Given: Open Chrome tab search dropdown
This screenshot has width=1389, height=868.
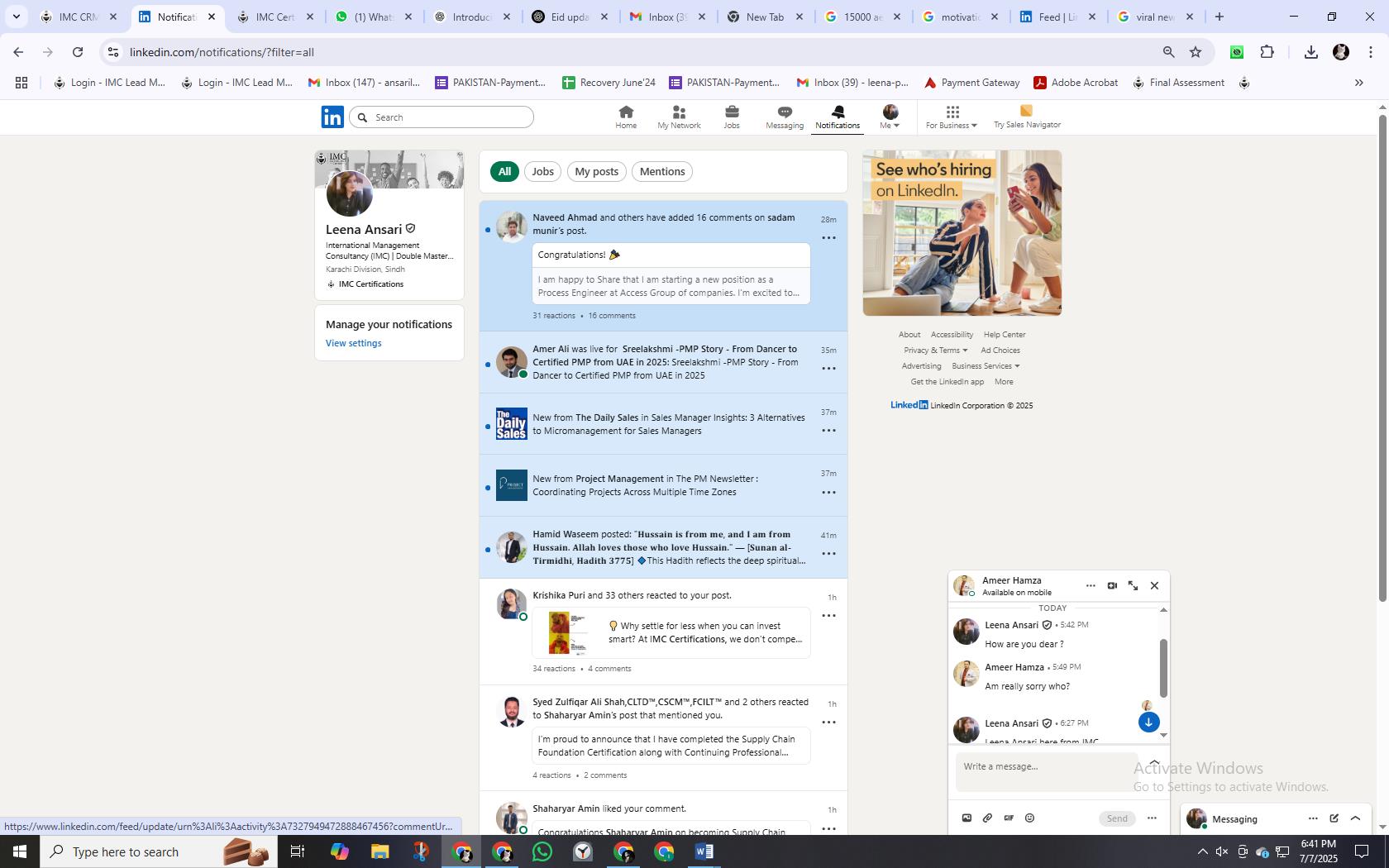Looking at the screenshot, I should coord(16,17).
